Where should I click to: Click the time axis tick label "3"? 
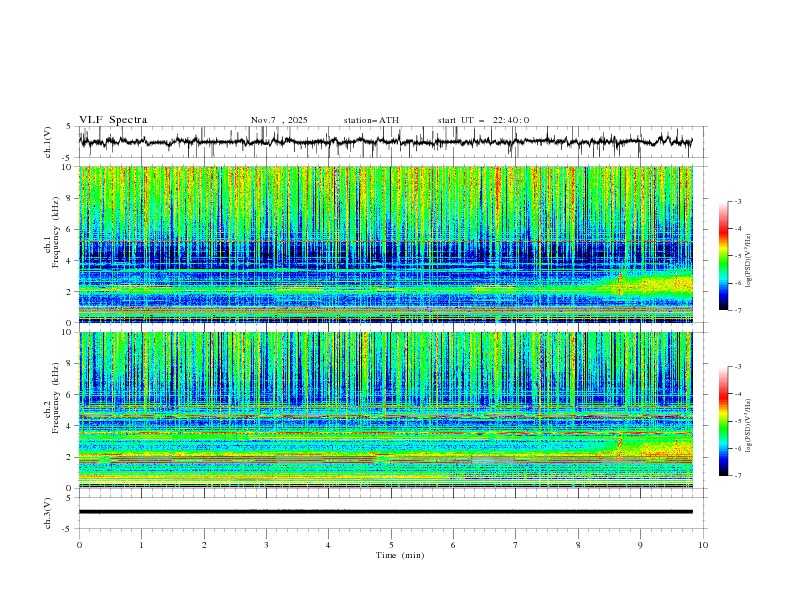coord(266,545)
